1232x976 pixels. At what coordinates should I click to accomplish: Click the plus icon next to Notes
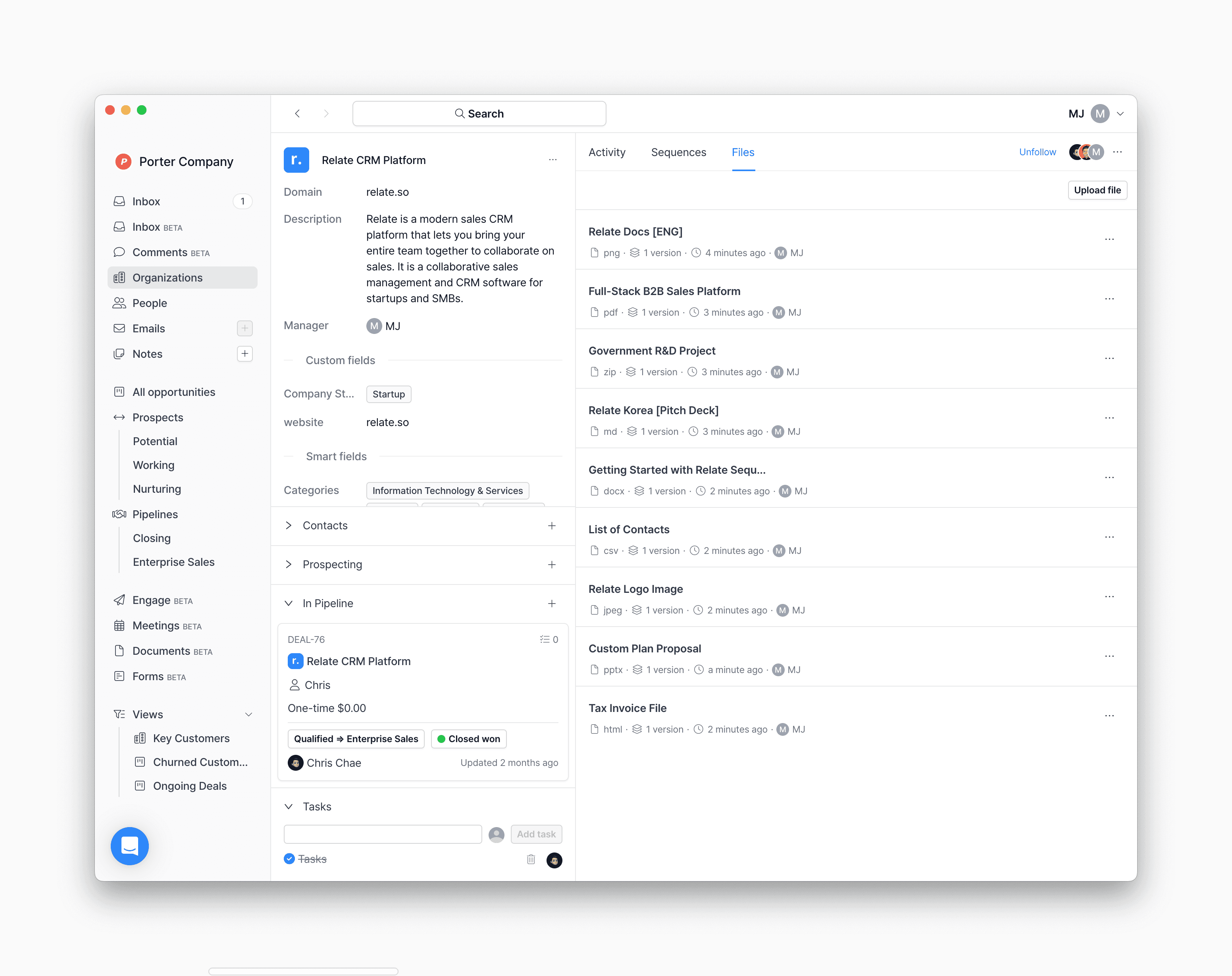coord(244,354)
